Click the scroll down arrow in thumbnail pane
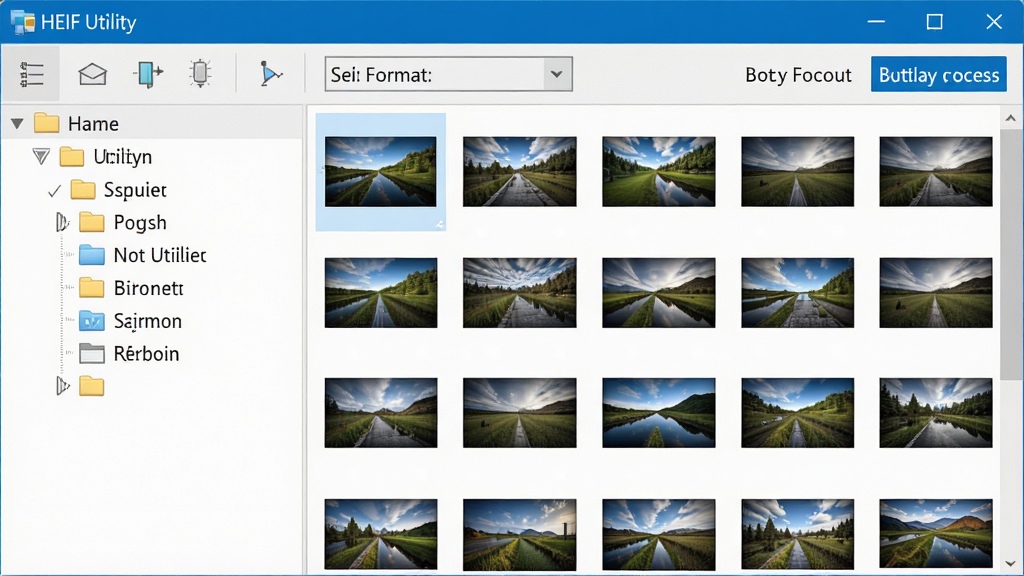 point(1010,564)
